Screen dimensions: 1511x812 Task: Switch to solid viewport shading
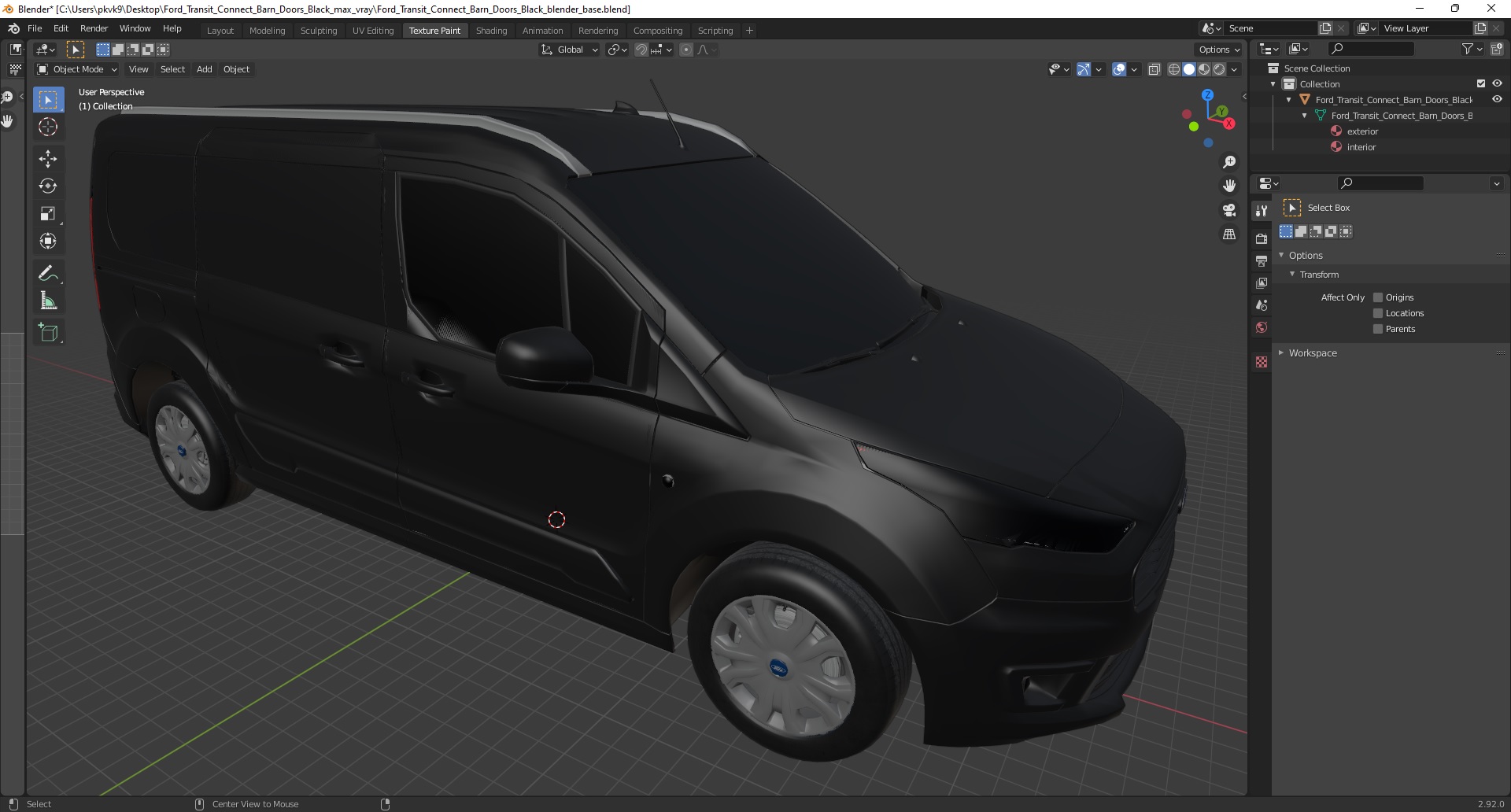click(1189, 69)
